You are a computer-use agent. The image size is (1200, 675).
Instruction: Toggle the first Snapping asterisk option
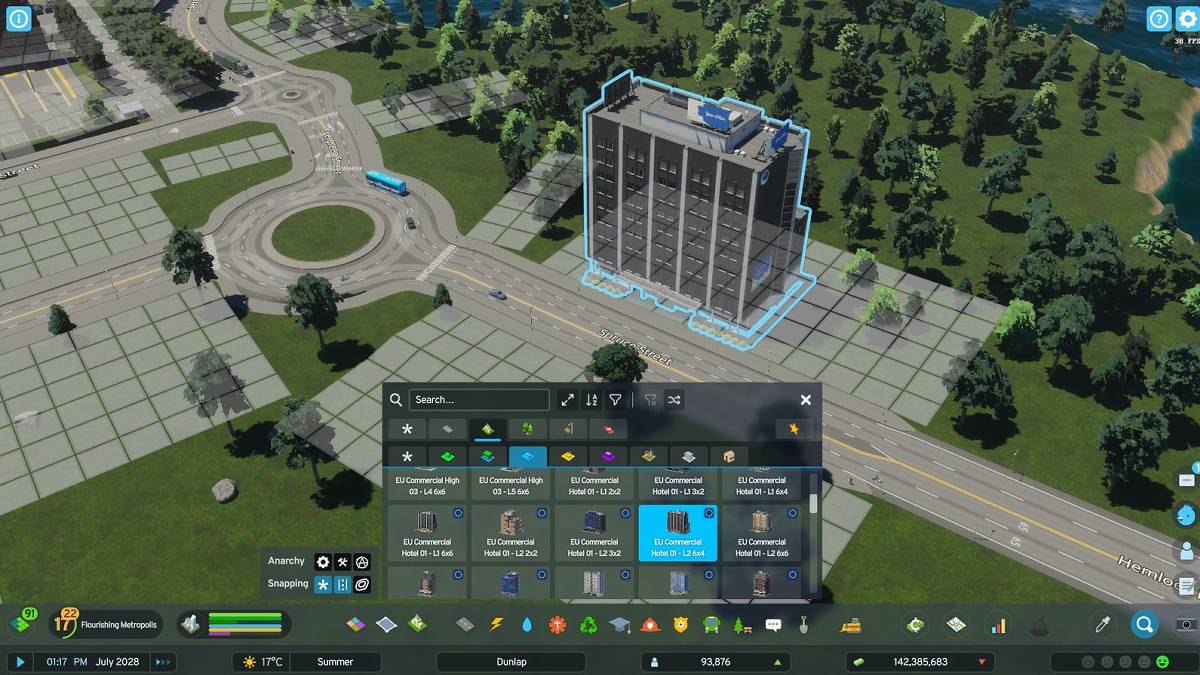pyautogui.click(x=323, y=585)
